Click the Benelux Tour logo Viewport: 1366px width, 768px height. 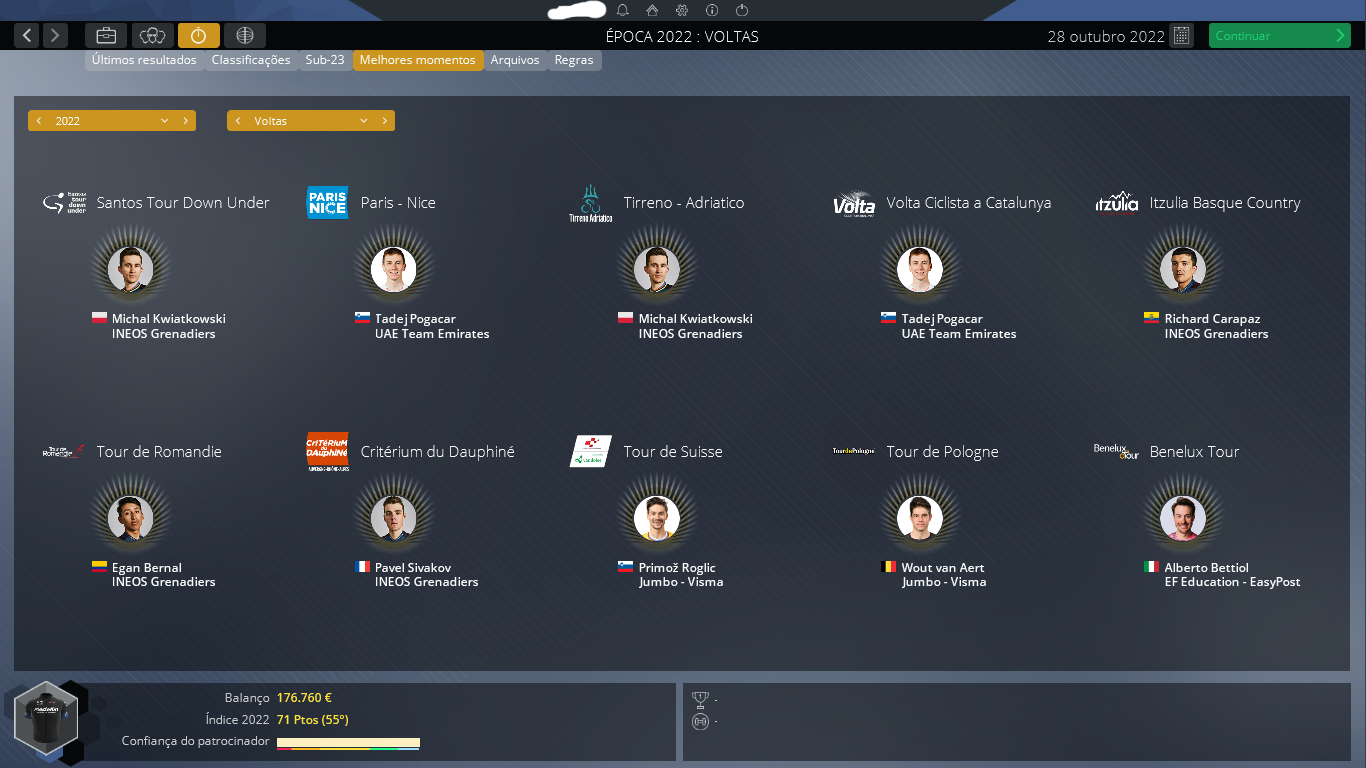pos(1117,451)
